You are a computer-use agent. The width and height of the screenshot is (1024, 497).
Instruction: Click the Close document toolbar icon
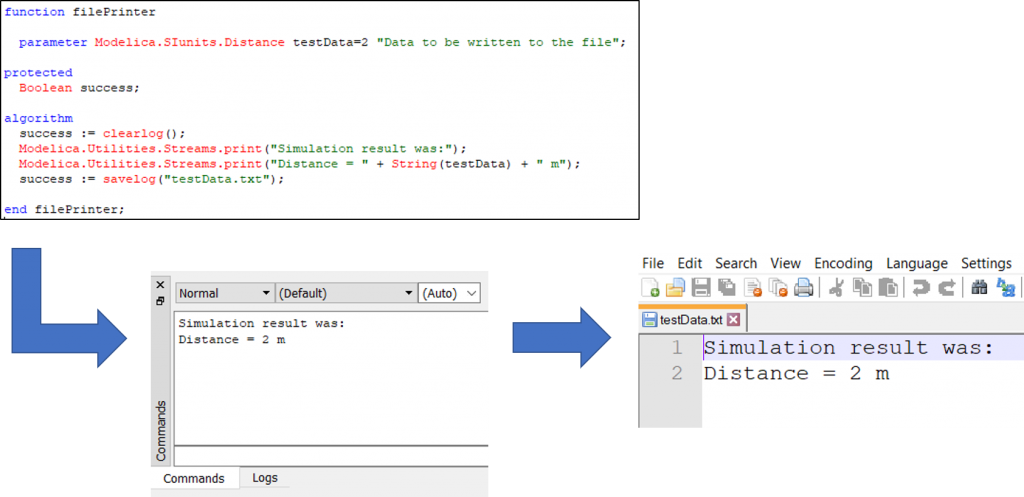753,287
